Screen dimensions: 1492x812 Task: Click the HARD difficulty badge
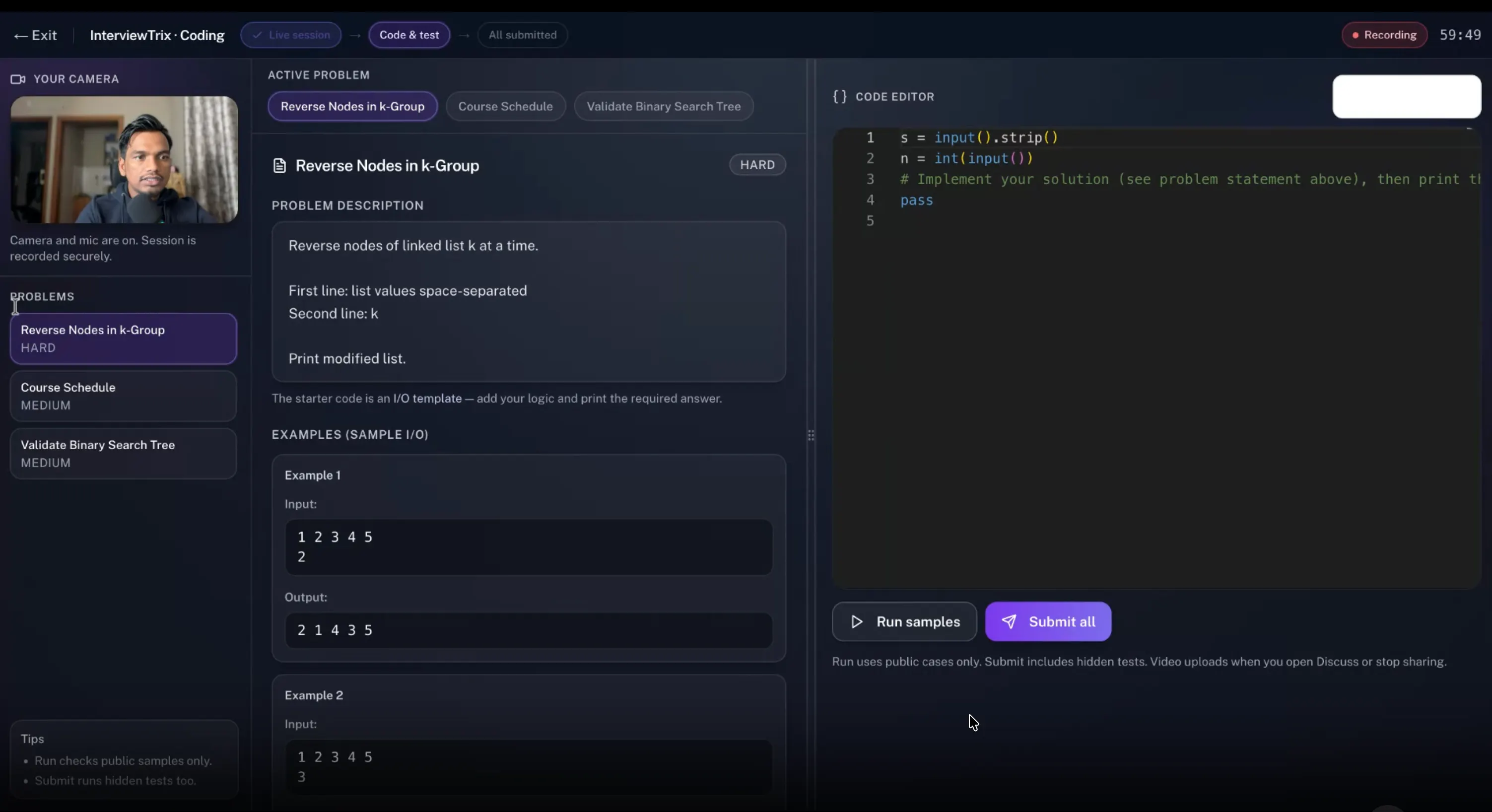[757, 165]
